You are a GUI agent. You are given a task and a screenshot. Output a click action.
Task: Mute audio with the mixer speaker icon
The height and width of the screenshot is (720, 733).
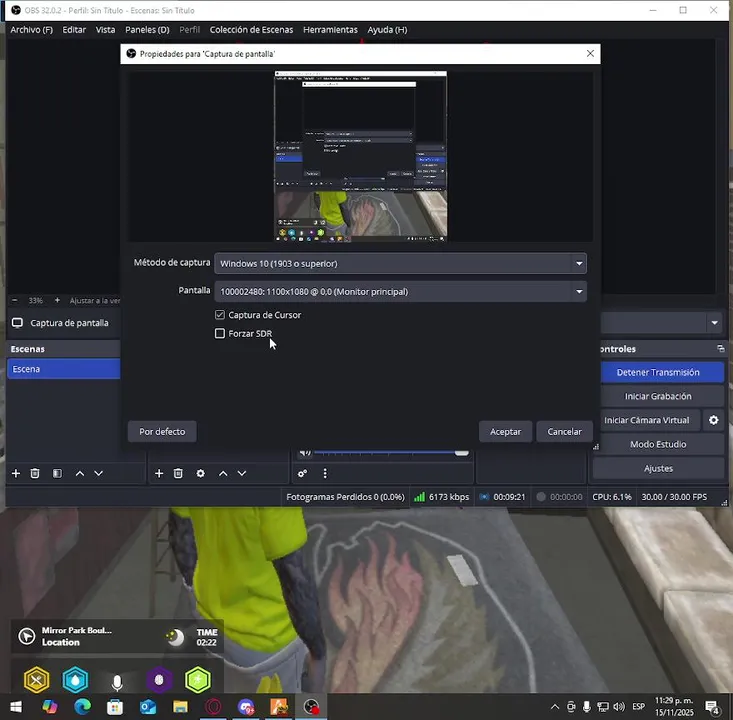click(305, 452)
